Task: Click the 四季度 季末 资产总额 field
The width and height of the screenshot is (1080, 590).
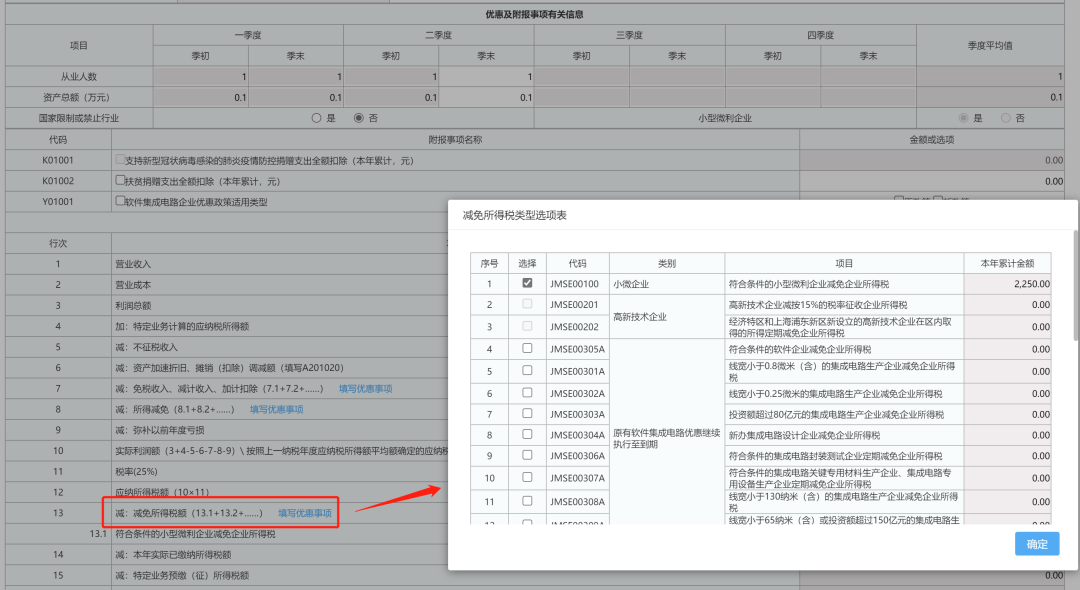Action: (868, 97)
